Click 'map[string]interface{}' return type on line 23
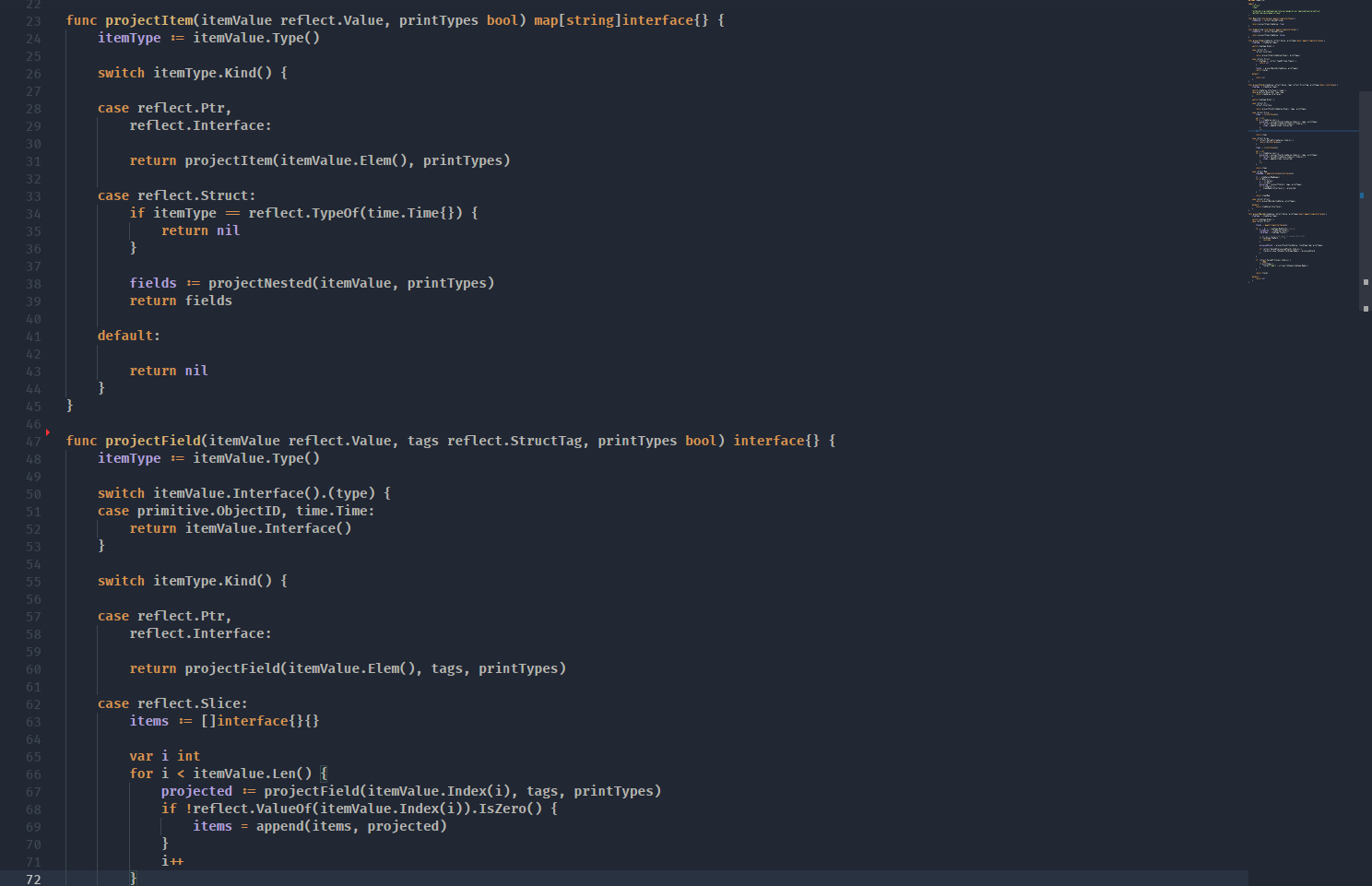Image resolution: width=1372 pixels, height=886 pixels. [621, 20]
